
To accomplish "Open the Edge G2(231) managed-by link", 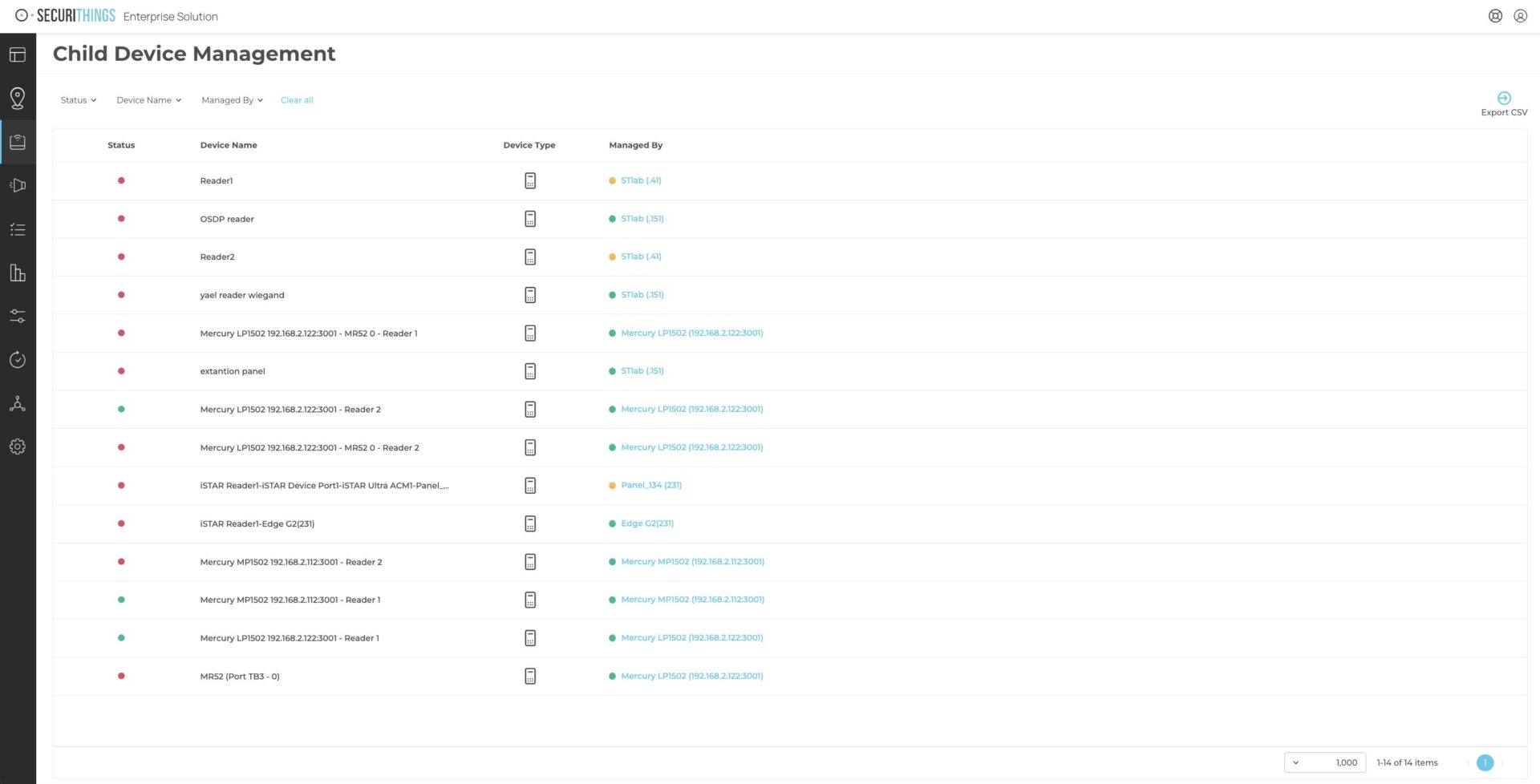I will click(x=647, y=523).
